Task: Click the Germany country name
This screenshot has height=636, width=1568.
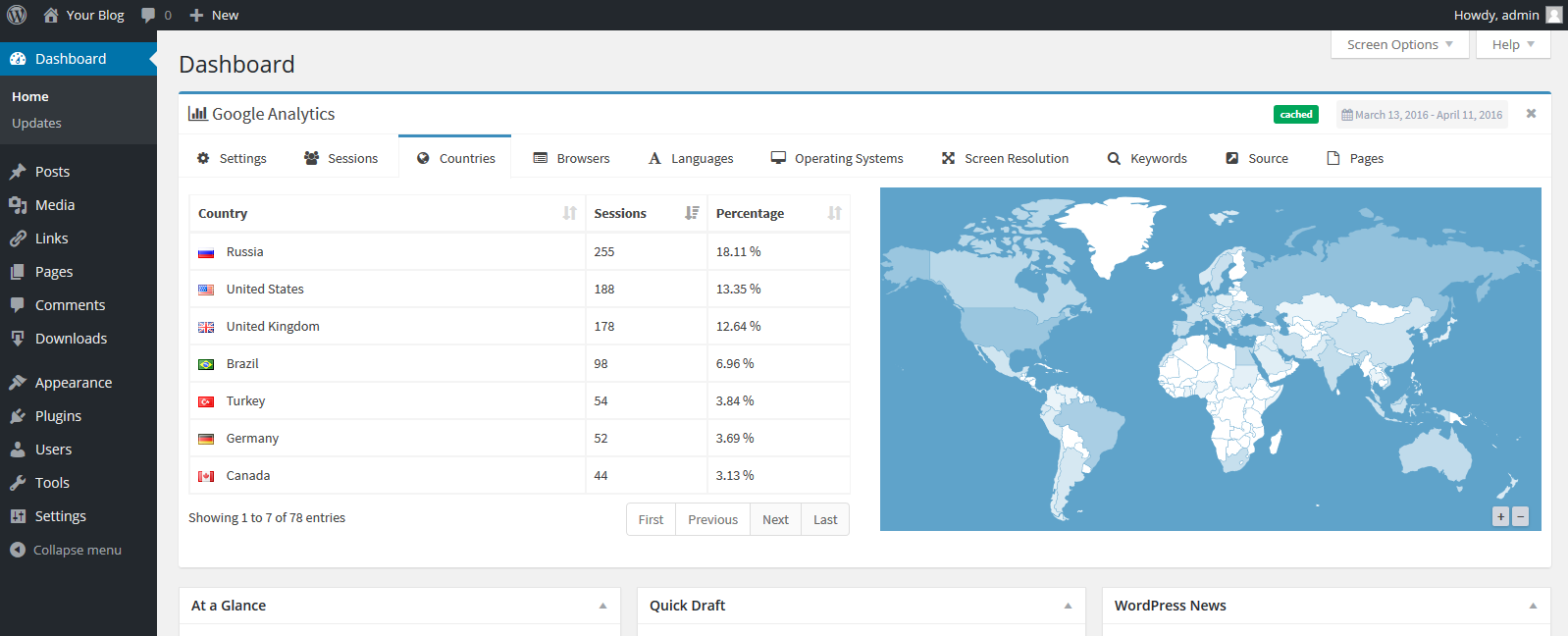Action: pos(252,439)
